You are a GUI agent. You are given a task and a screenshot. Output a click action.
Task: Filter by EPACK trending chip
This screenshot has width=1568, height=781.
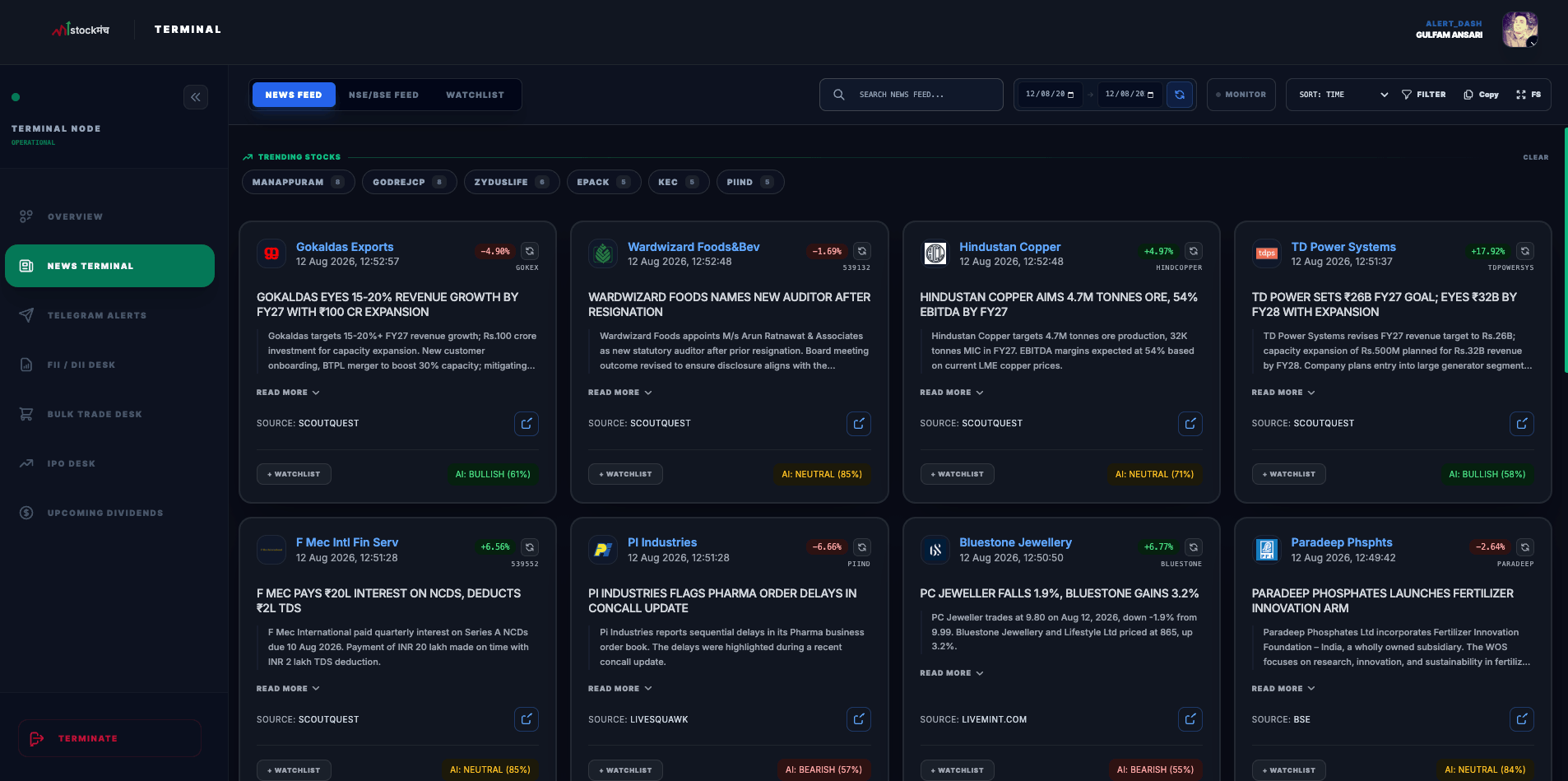(x=604, y=182)
